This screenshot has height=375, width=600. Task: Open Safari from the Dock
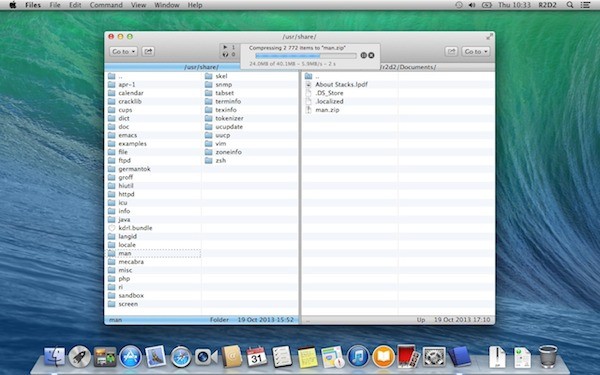(181, 357)
